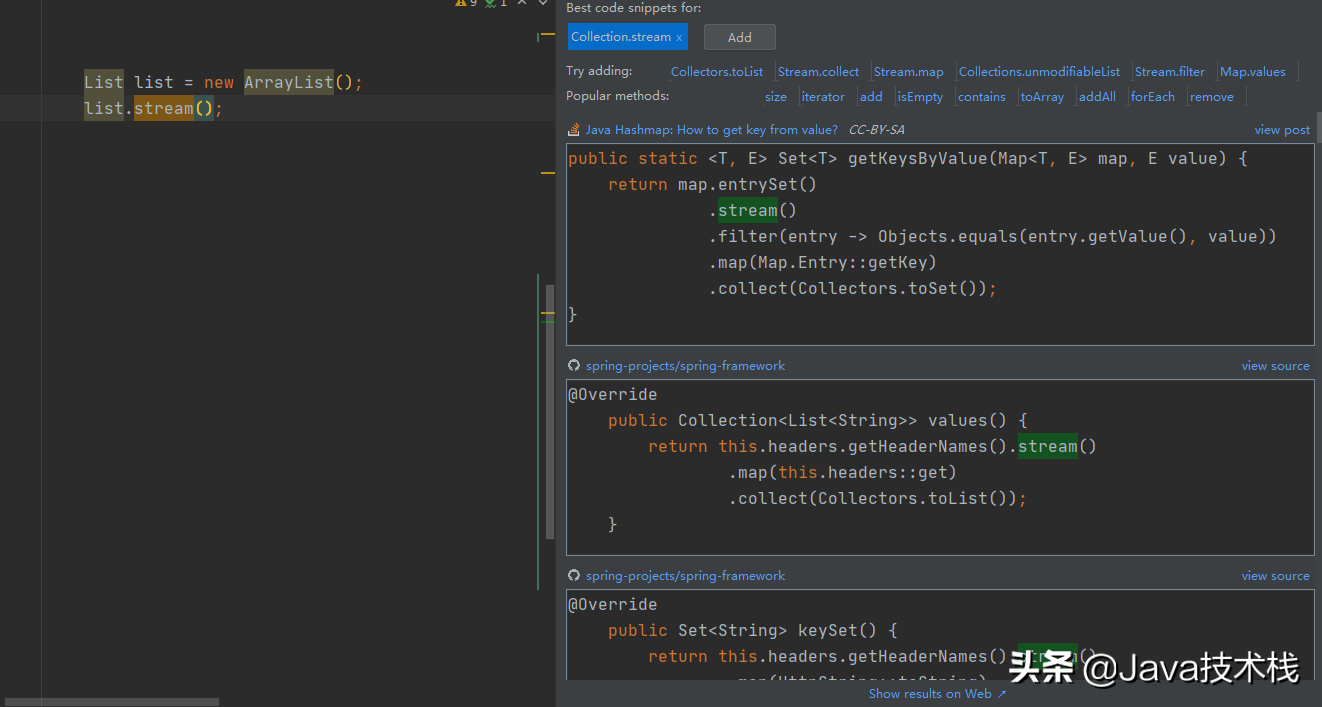Select the popular method add
The height and width of the screenshot is (707, 1322).
871,97
